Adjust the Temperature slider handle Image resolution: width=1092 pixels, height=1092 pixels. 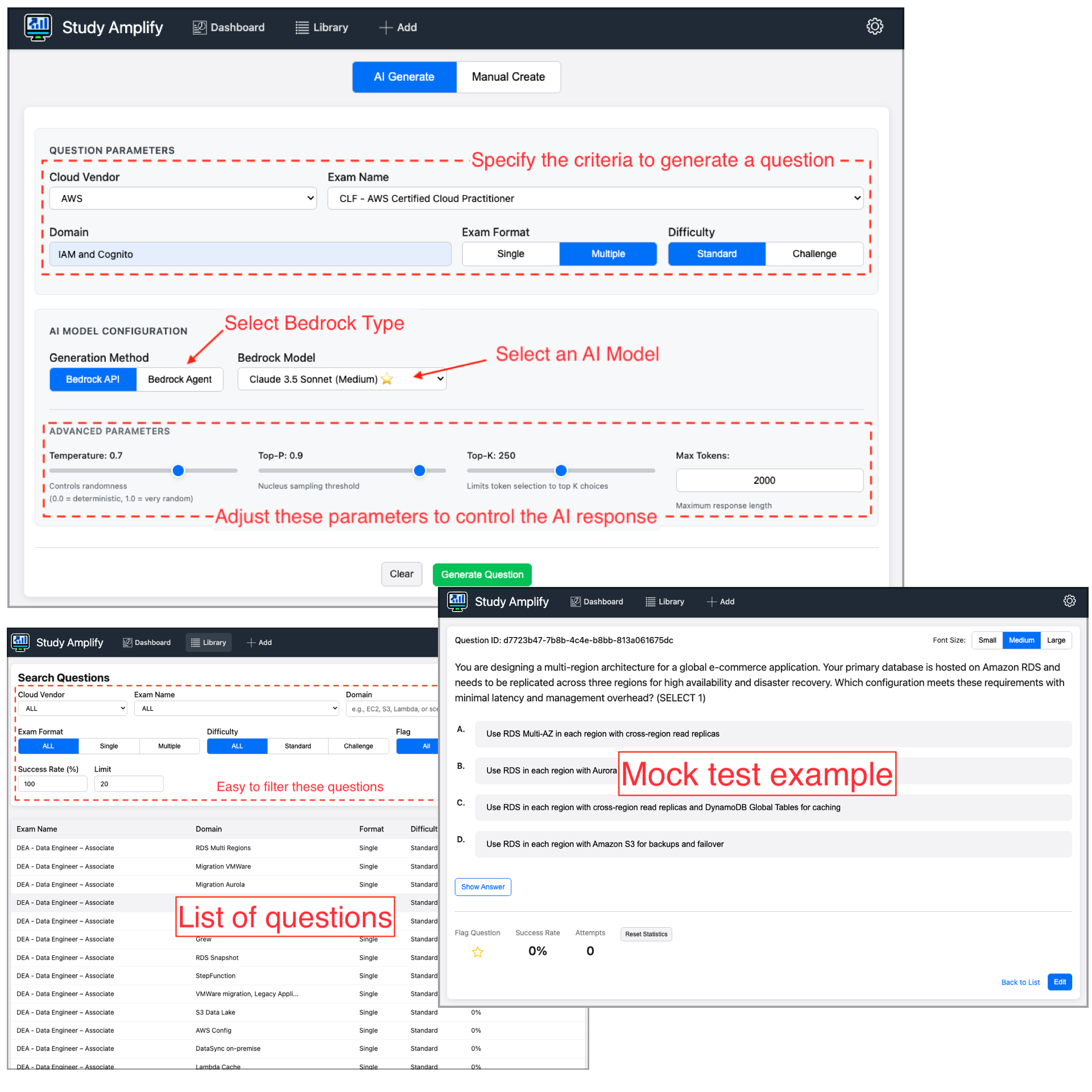178,470
